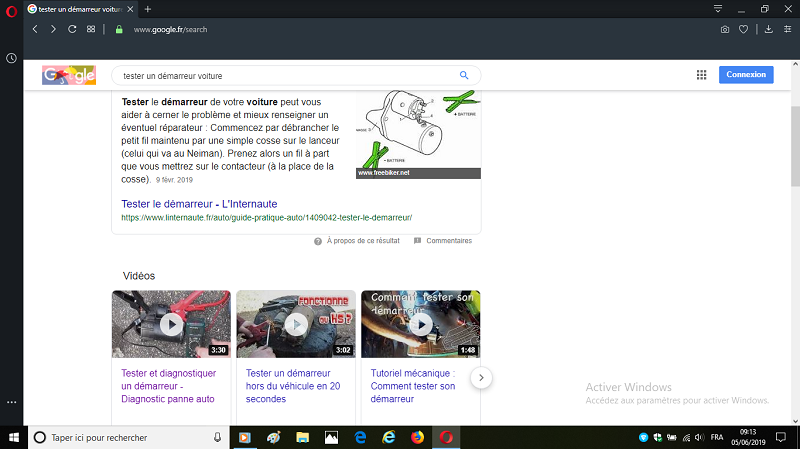Click 'Taper ici pour rechercher' box
Viewport: 800px width, 449px height.
pos(128,438)
